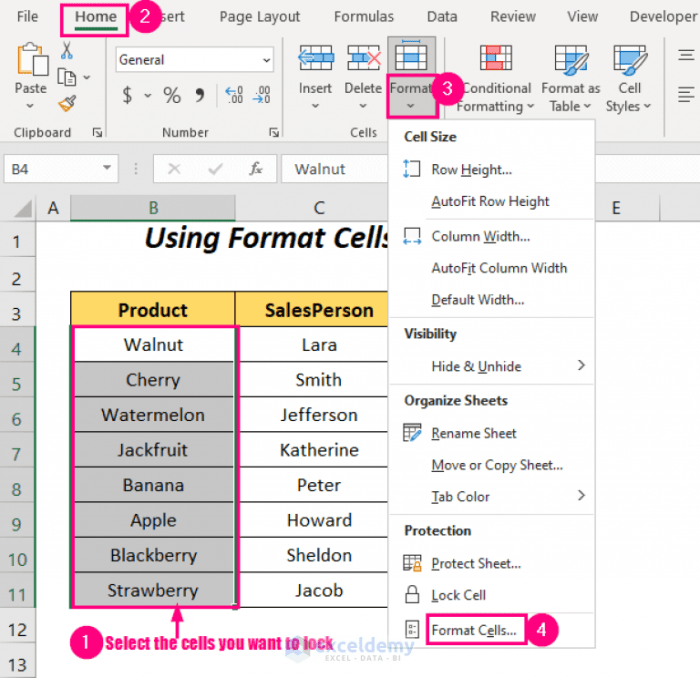This screenshot has width=700, height=678.
Task: Choose AutoFit Column Width
Action: point(492,268)
